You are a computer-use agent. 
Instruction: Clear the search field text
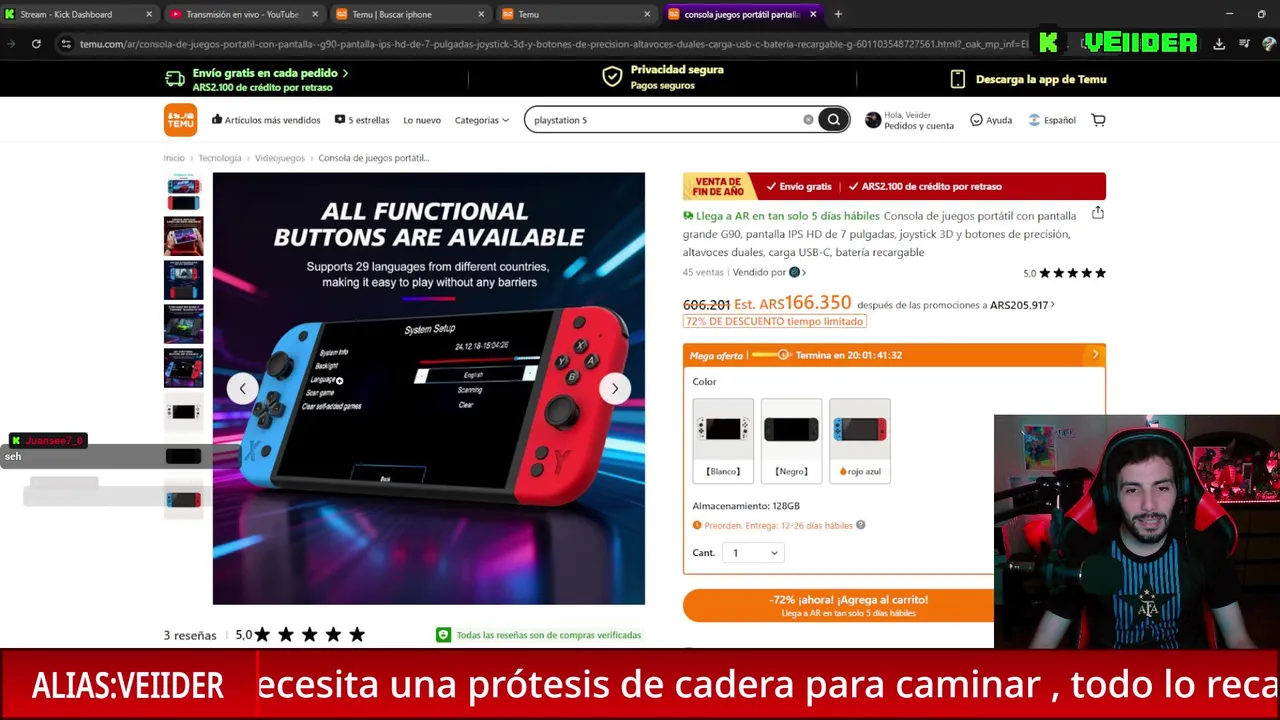tap(808, 120)
